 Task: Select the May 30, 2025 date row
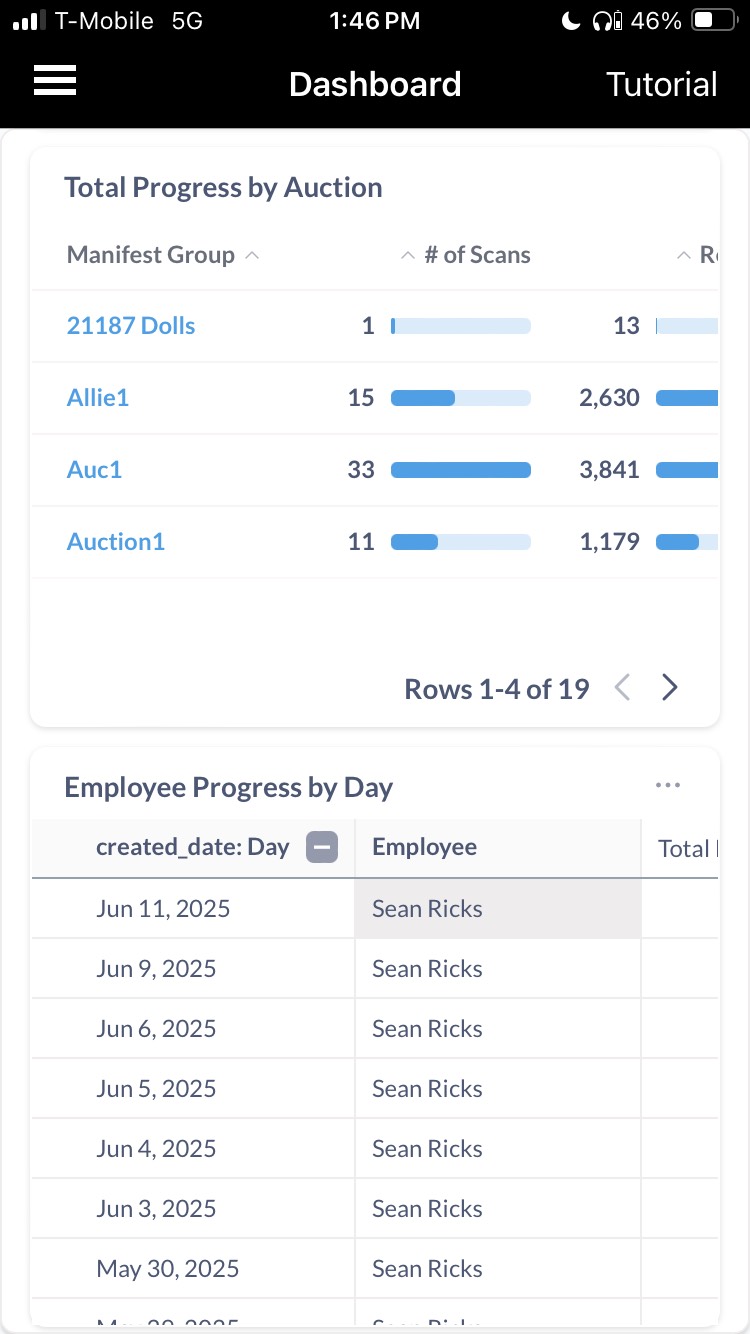168,1269
